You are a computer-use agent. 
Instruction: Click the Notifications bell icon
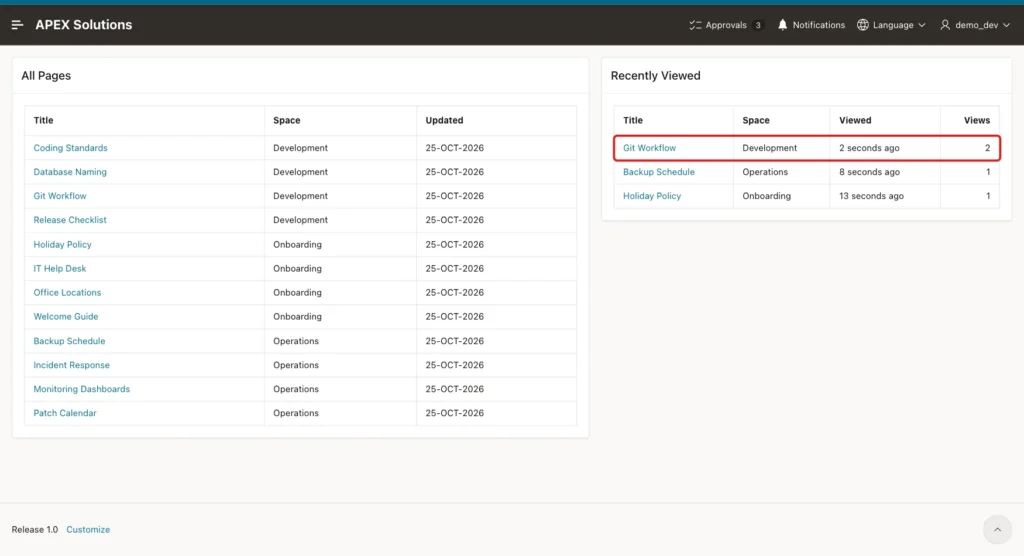782,25
